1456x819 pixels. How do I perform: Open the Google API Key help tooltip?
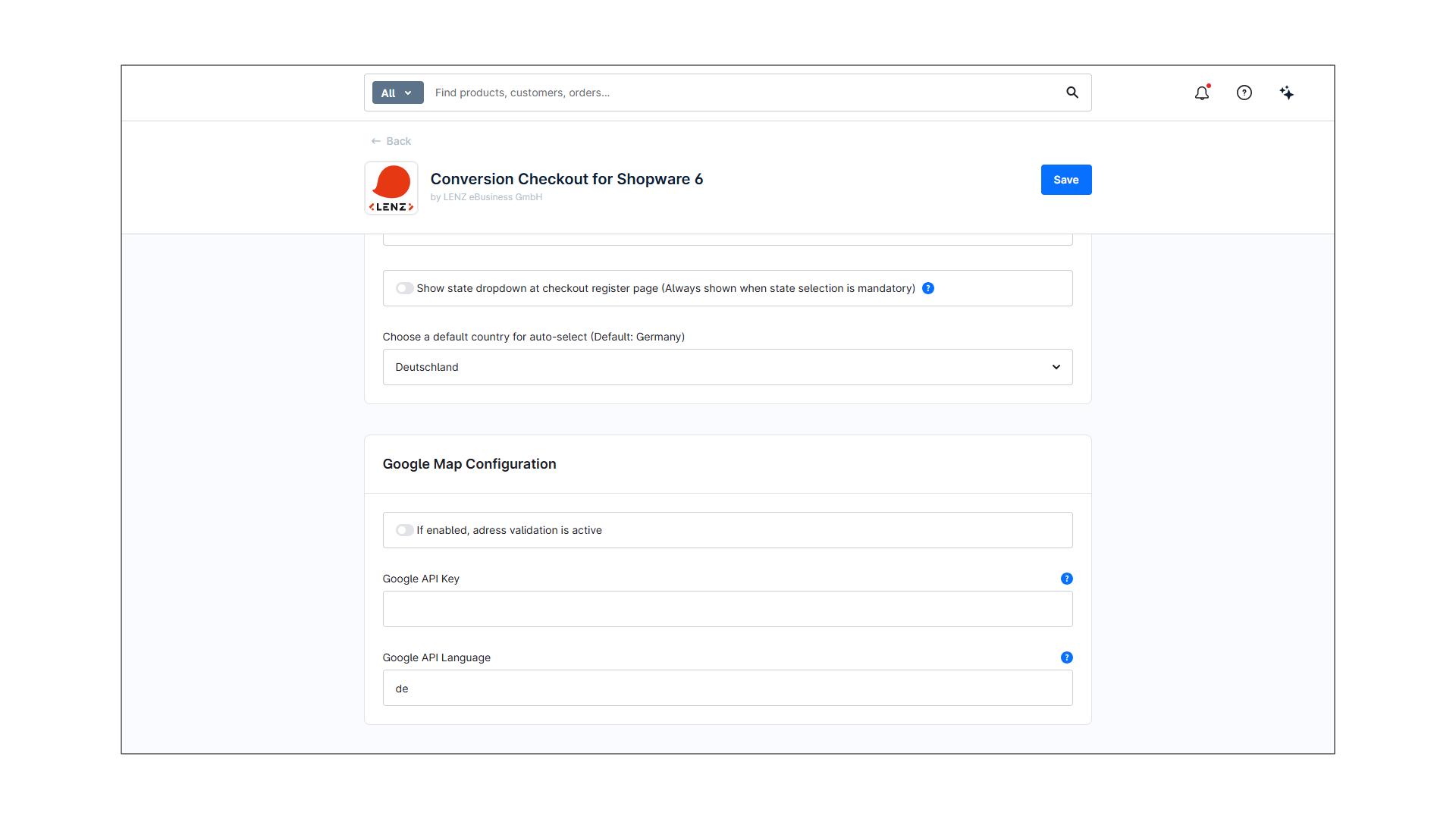pos(1066,579)
